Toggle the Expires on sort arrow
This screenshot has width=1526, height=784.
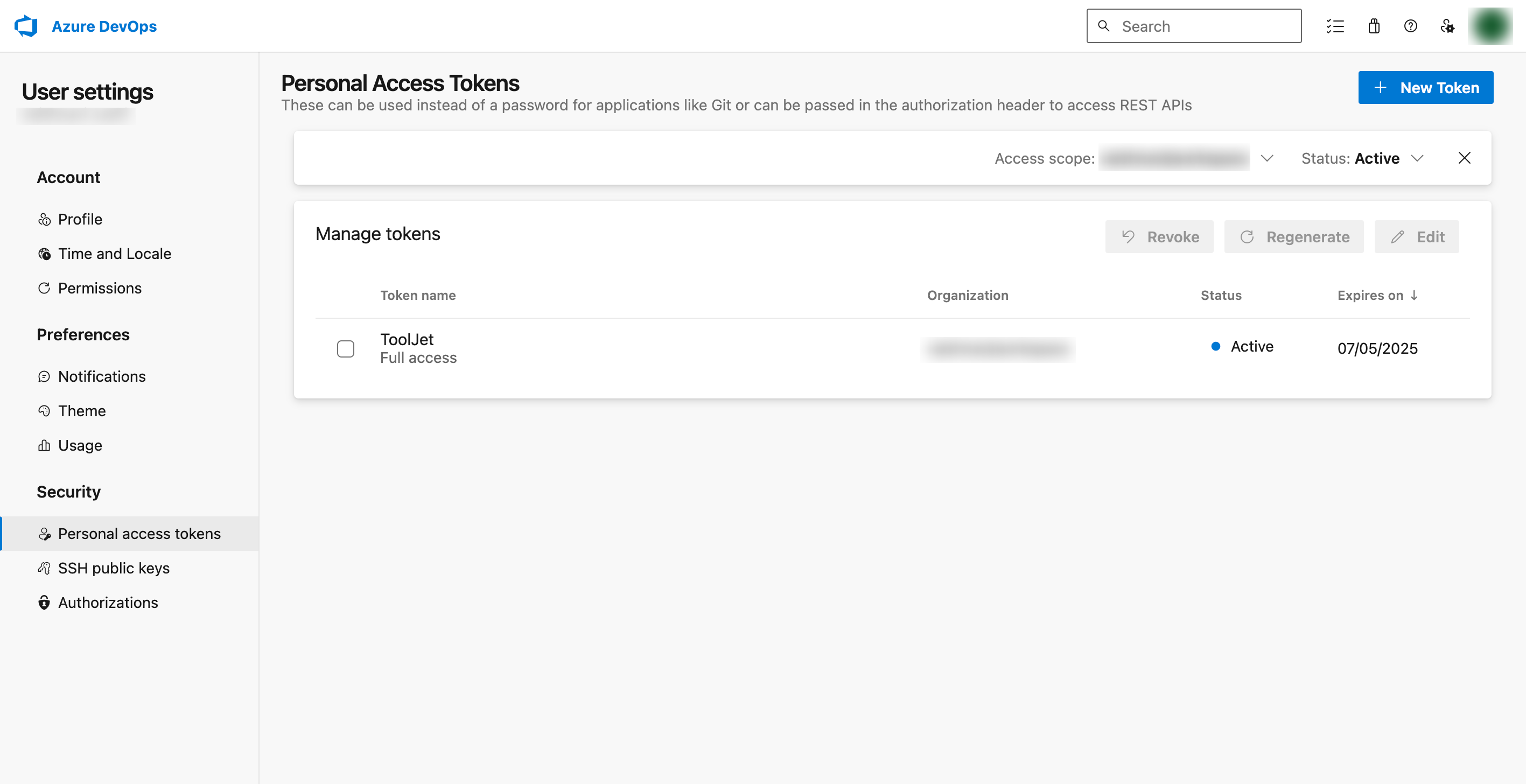pos(1415,295)
